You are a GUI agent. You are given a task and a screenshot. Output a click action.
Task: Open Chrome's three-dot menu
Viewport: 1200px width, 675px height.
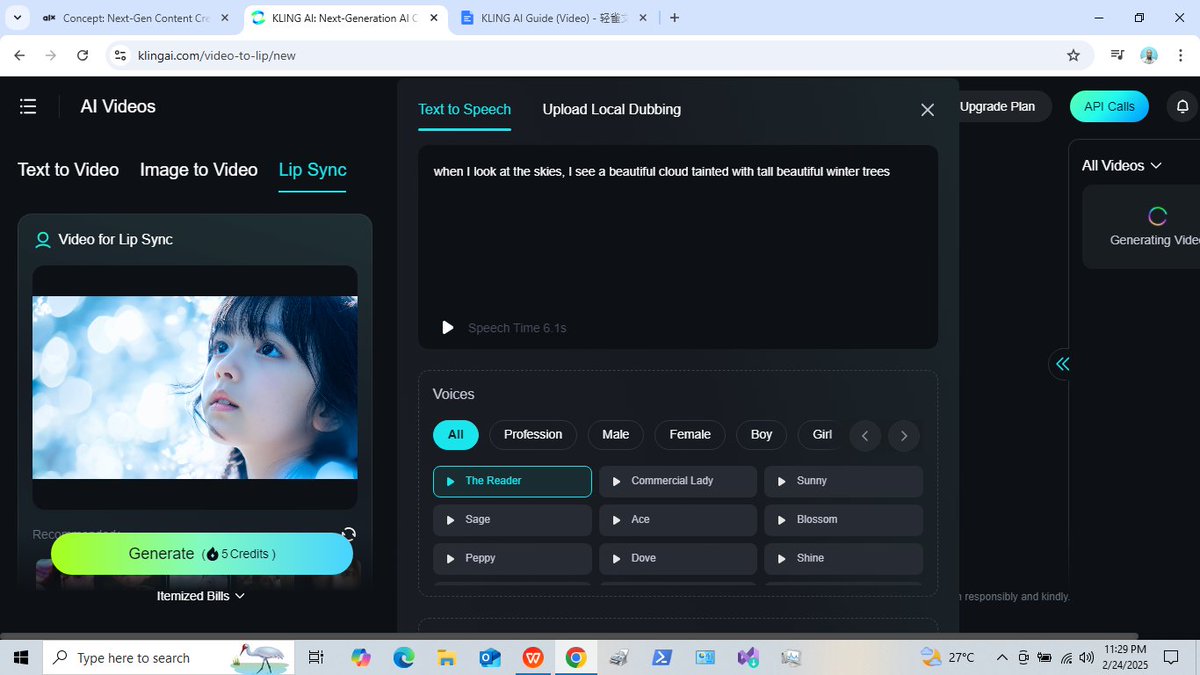tap(1181, 56)
